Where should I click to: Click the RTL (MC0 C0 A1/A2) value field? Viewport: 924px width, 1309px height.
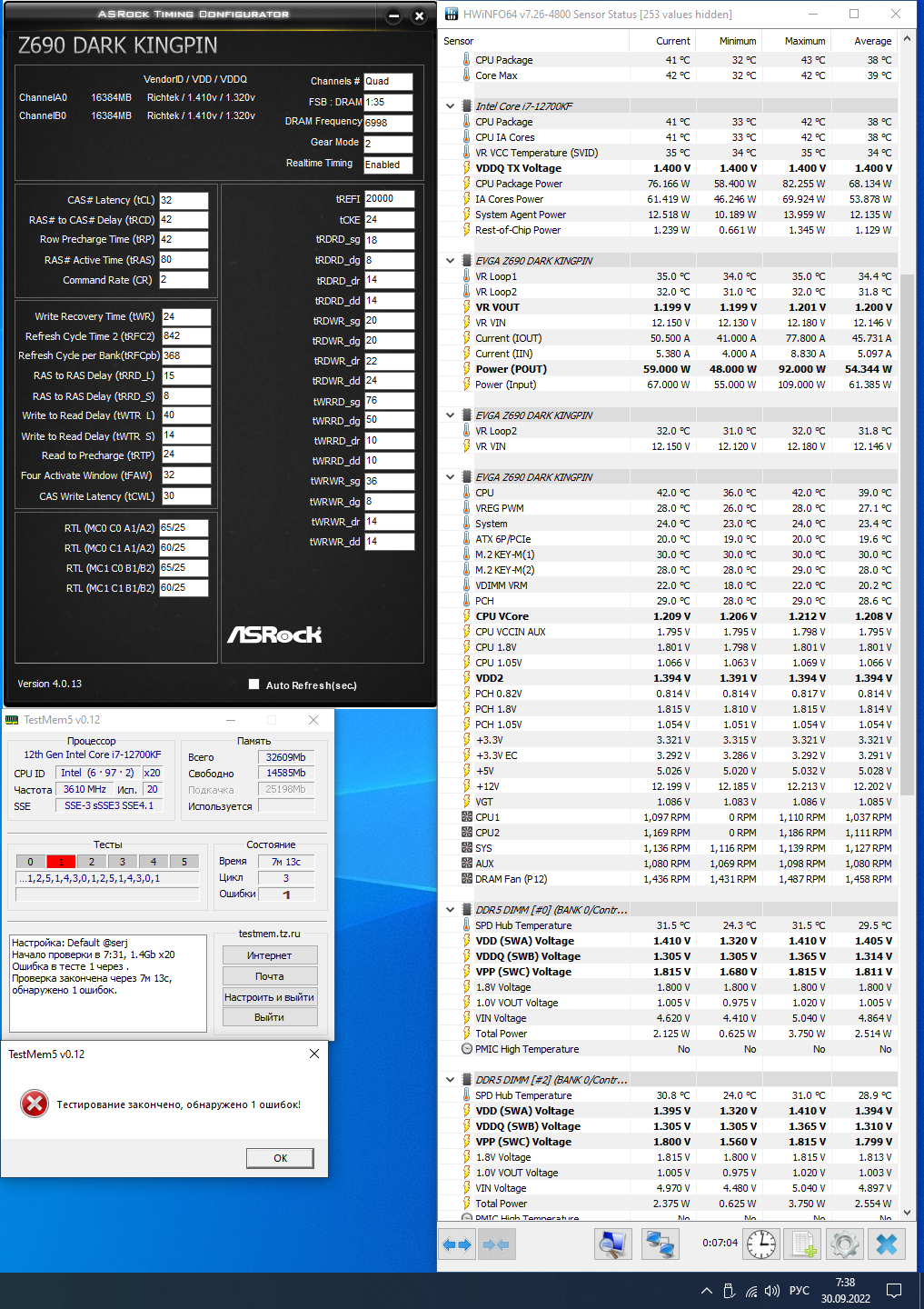tap(184, 528)
